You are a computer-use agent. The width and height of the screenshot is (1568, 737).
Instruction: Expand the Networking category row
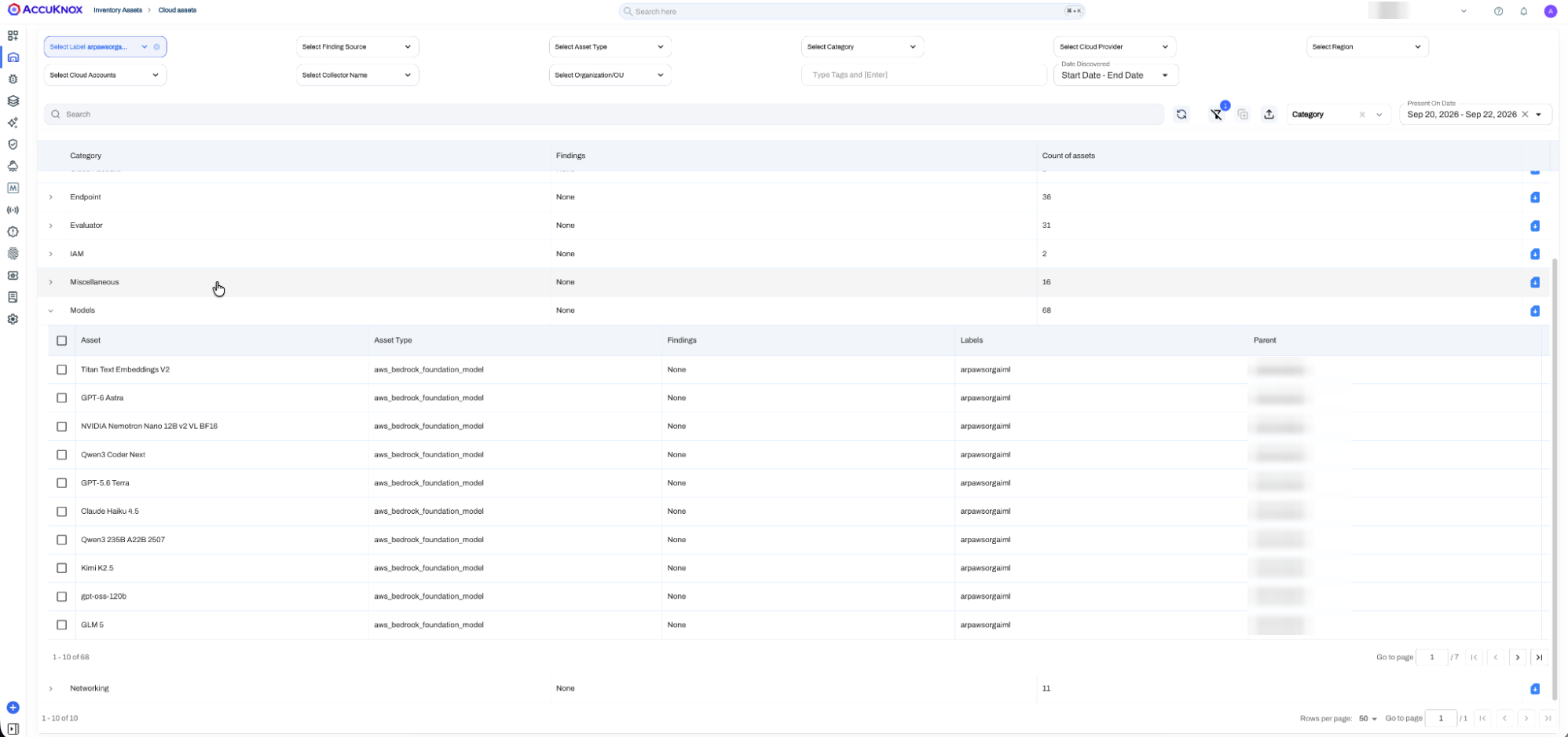coord(51,689)
